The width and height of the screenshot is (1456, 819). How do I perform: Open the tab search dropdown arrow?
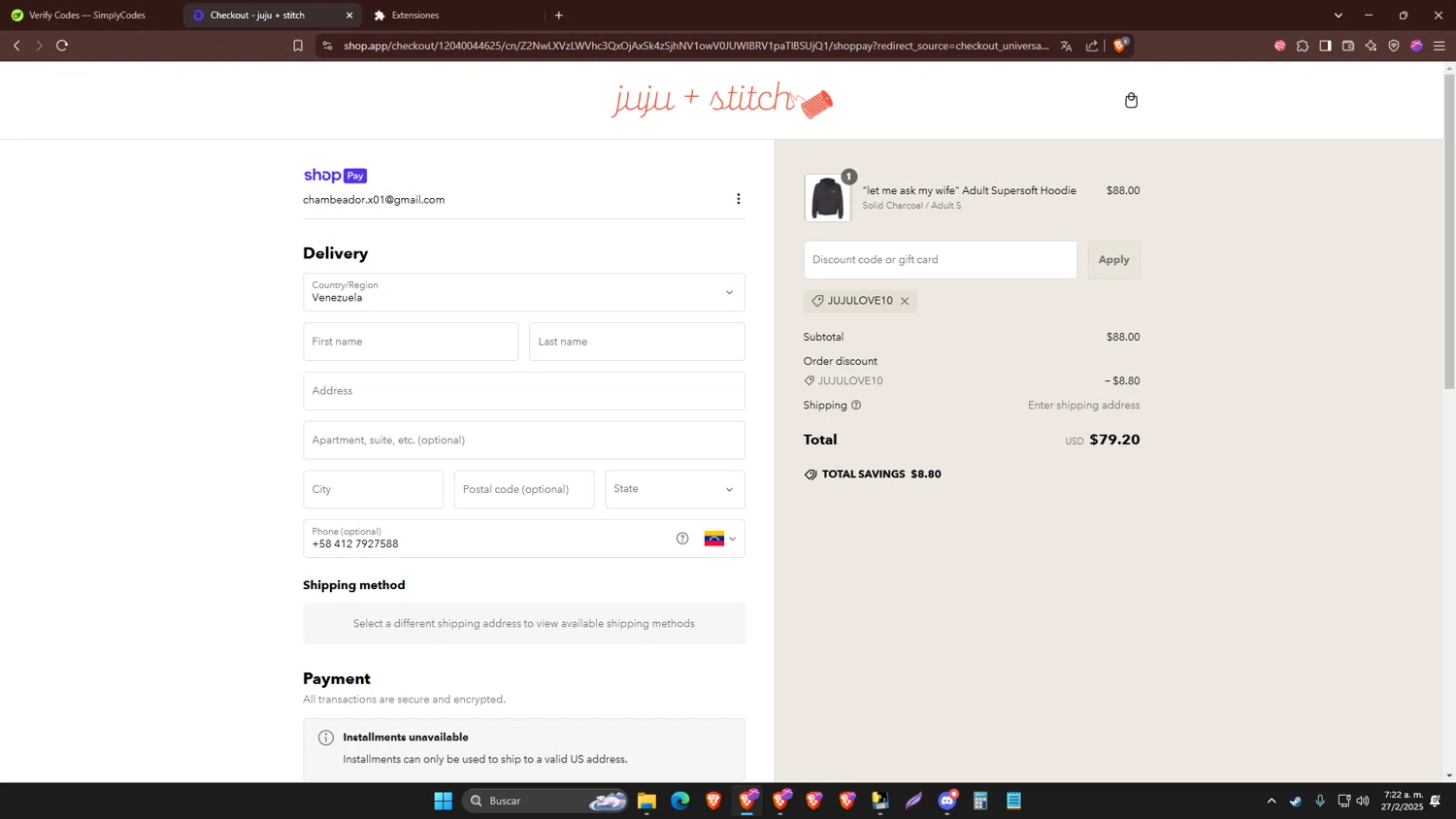coord(1338,16)
